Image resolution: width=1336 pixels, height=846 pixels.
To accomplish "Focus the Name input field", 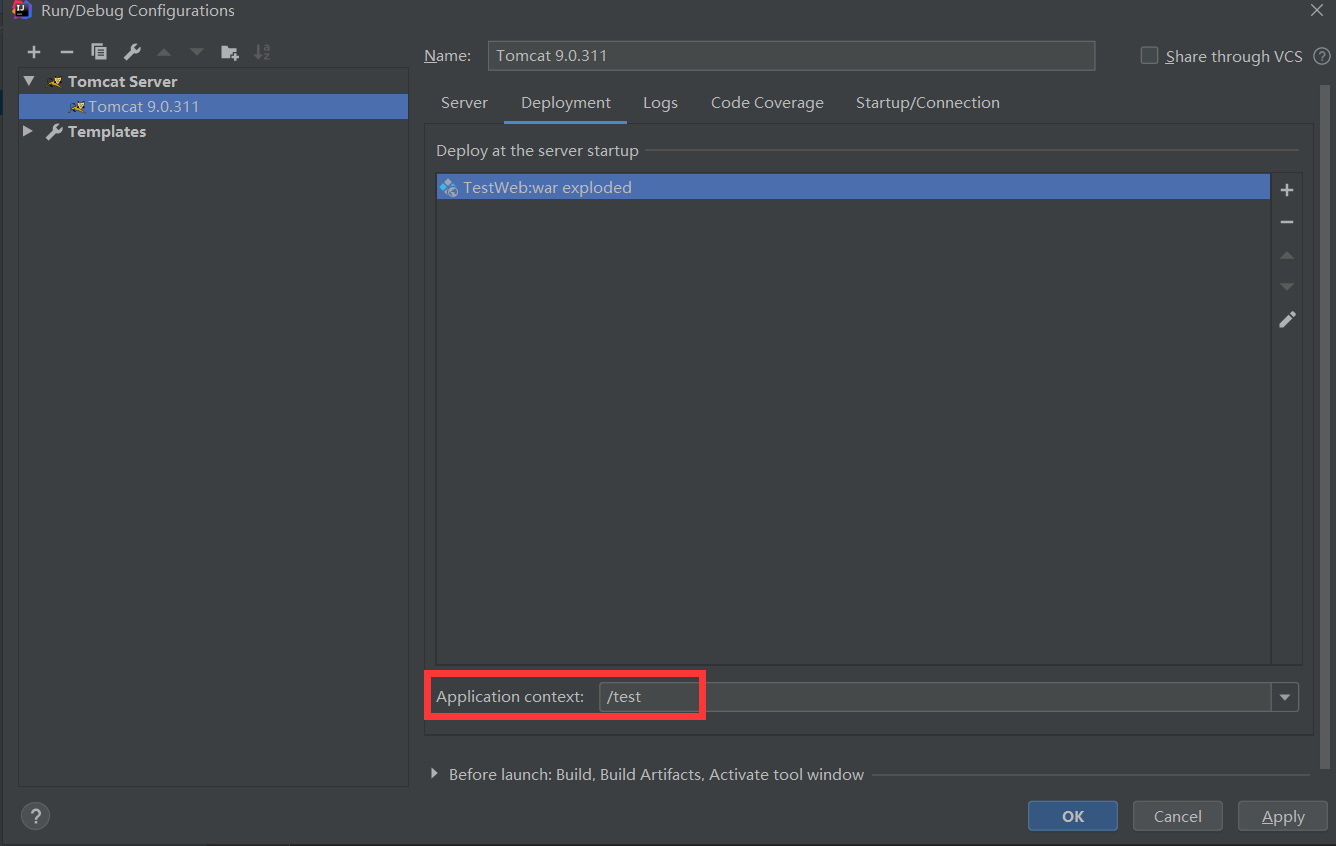I will click(x=791, y=56).
